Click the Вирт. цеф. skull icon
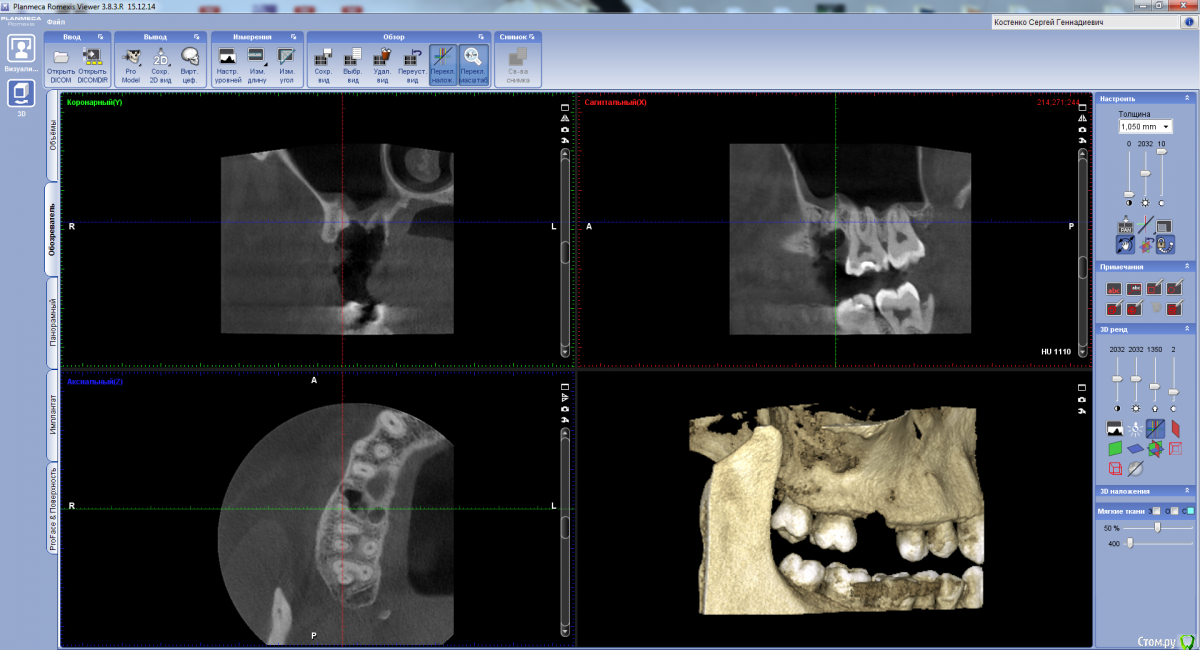 click(x=189, y=57)
